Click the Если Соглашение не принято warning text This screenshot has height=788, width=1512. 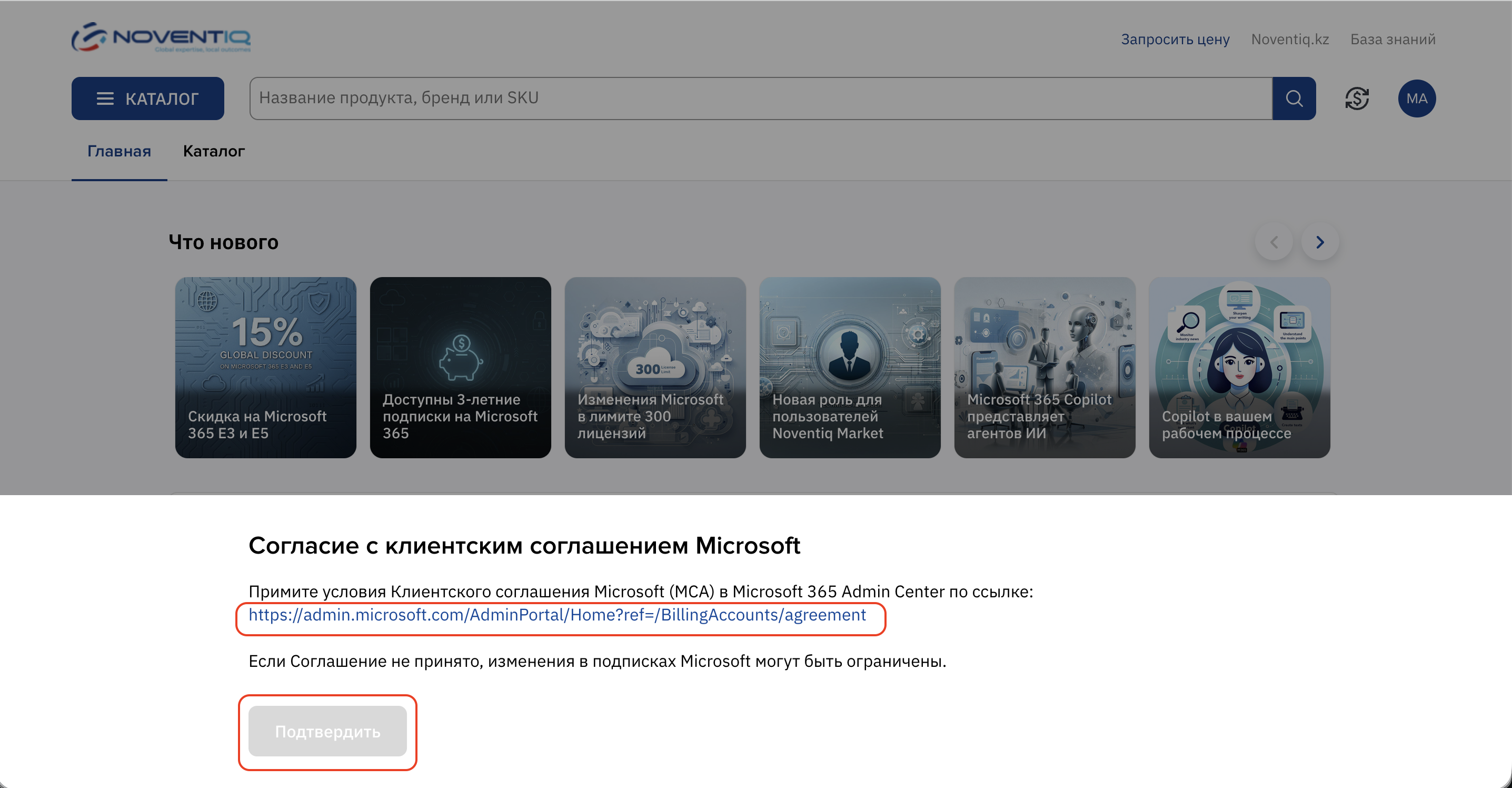597,661
